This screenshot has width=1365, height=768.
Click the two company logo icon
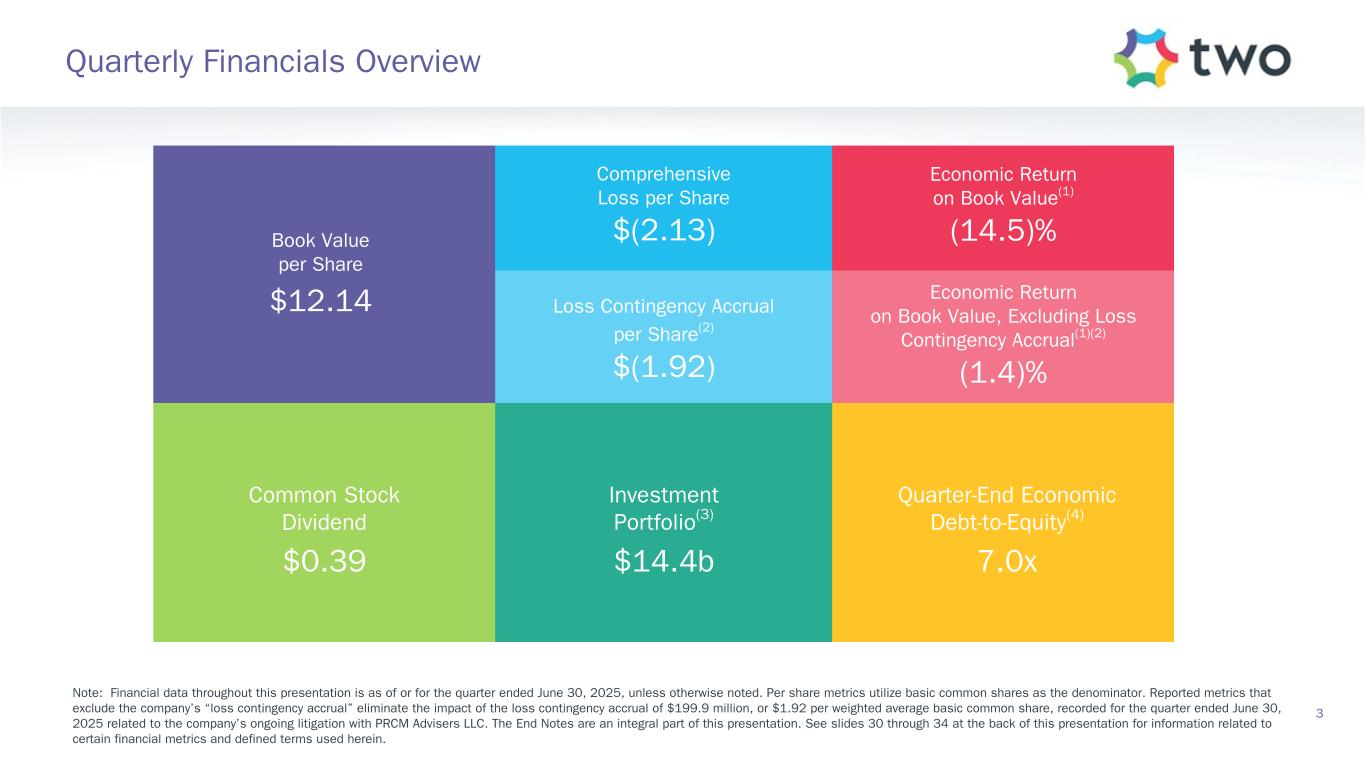point(1202,57)
